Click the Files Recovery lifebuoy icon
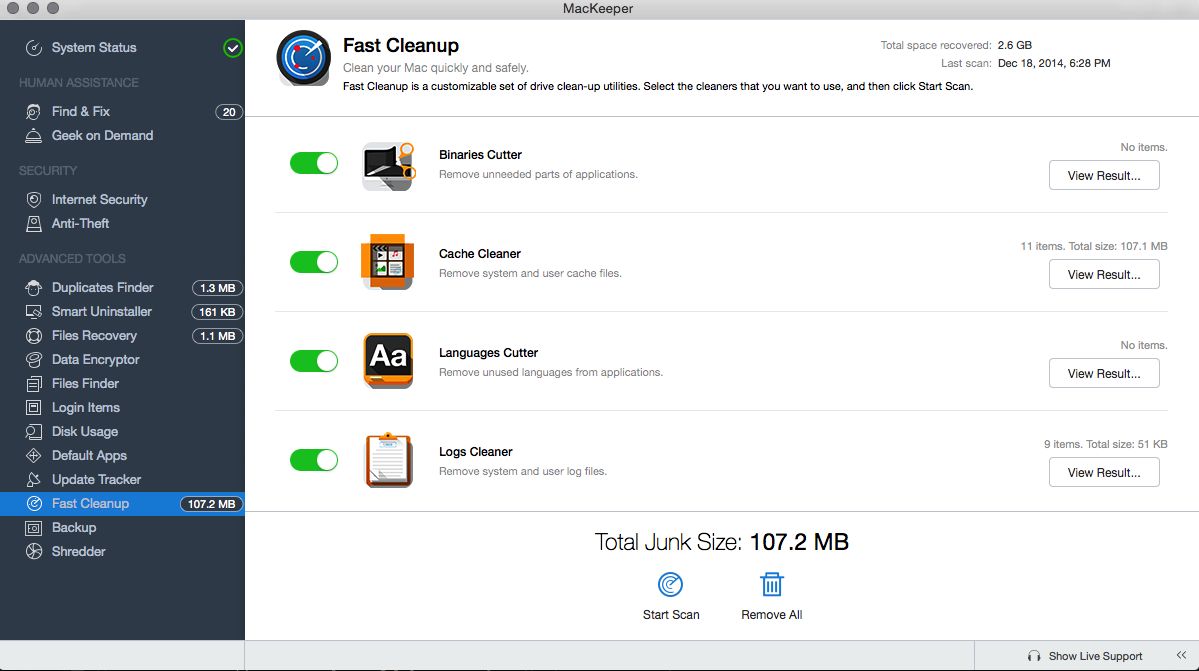The width and height of the screenshot is (1199, 671). click(34, 336)
